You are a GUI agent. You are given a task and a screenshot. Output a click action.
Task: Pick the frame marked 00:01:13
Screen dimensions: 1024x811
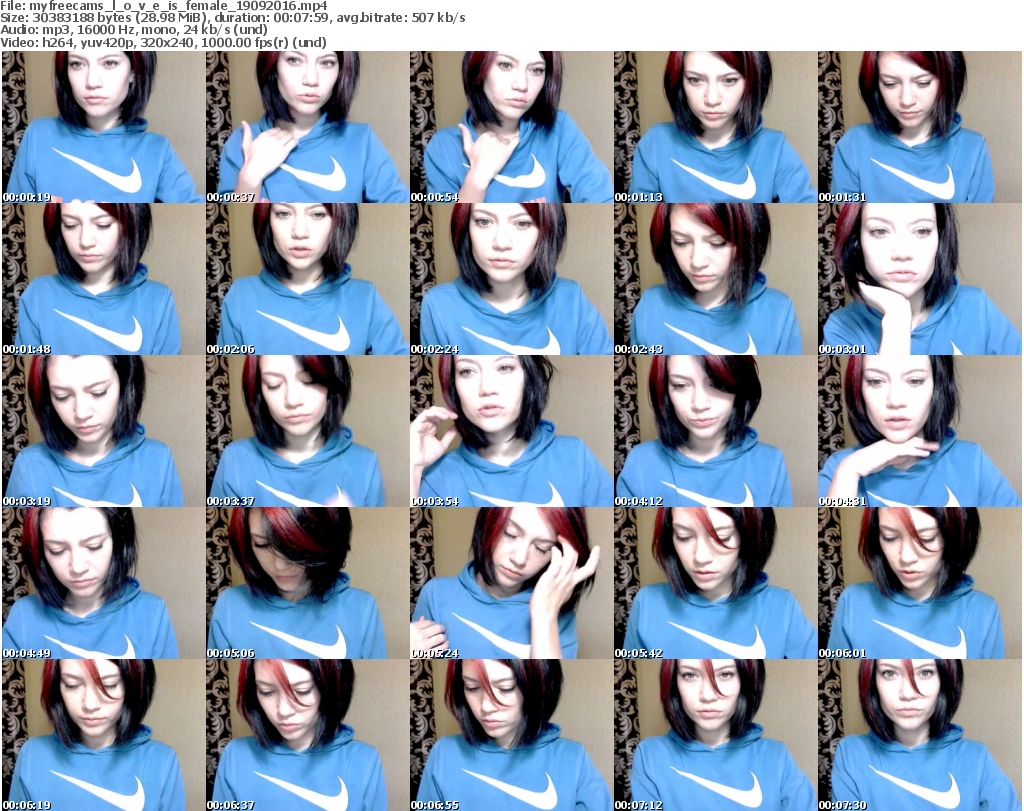point(715,127)
